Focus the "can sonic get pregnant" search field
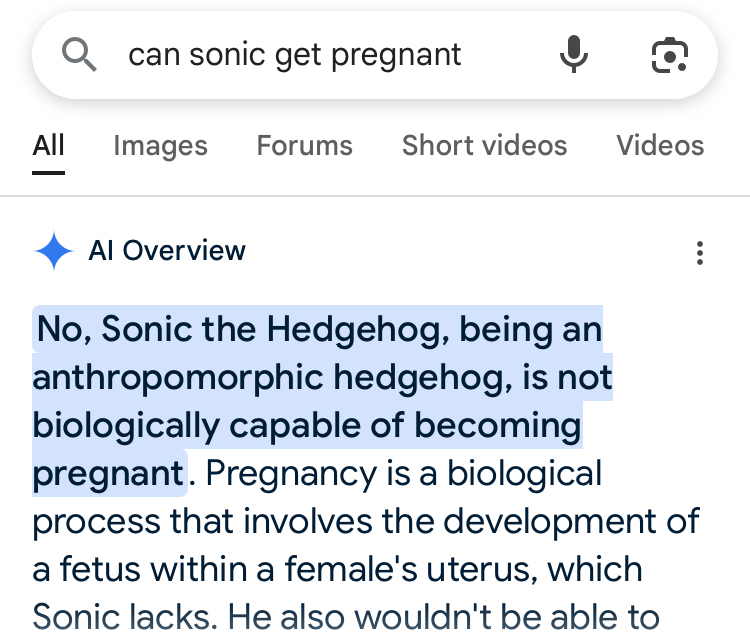 [295, 55]
